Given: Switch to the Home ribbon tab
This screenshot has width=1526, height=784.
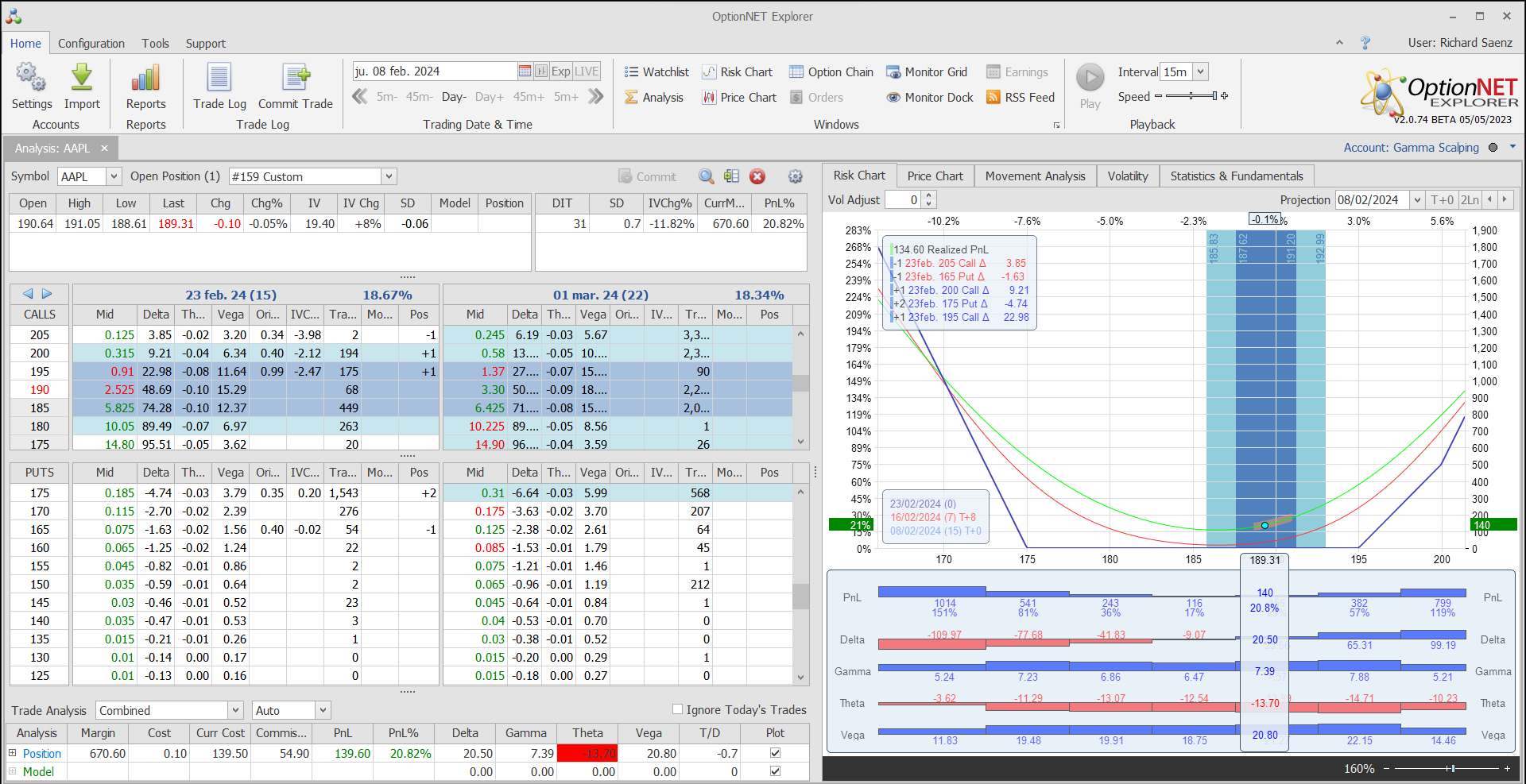Looking at the screenshot, I should pyautogui.click(x=26, y=44).
